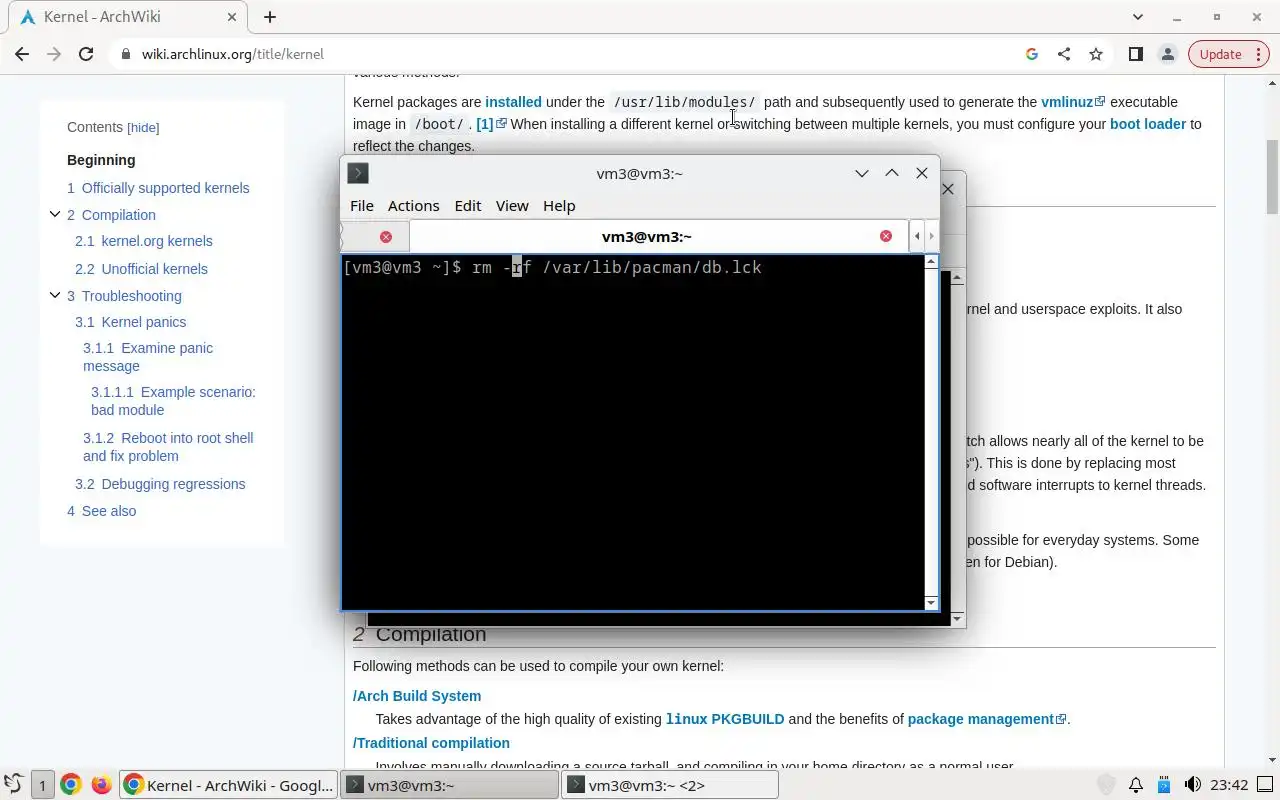Jump to kernel.org kernels section
Viewport: 1280px width, 800px height.
point(144,241)
